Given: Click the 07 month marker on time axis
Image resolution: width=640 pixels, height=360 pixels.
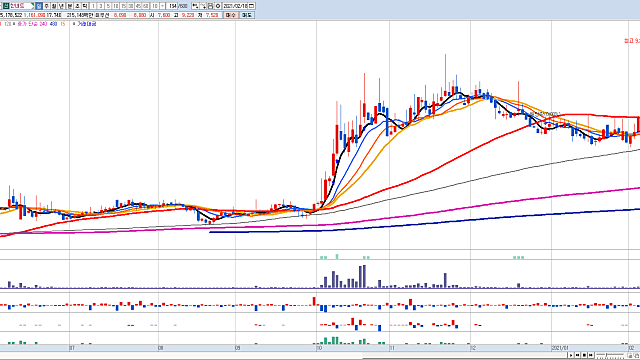Looking at the screenshot, I should tap(72, 348).
